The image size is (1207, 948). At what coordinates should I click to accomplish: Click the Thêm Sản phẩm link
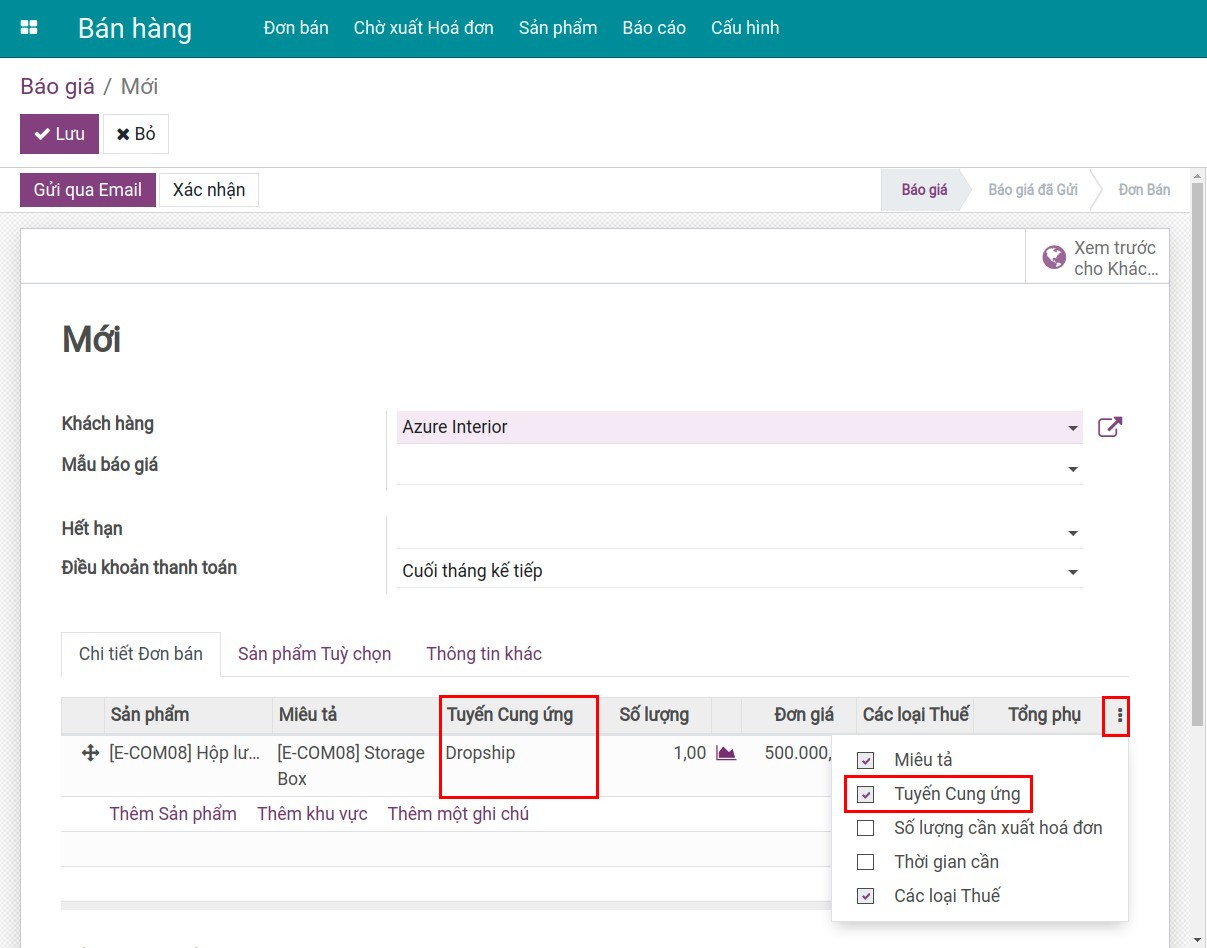click(173, 814)
